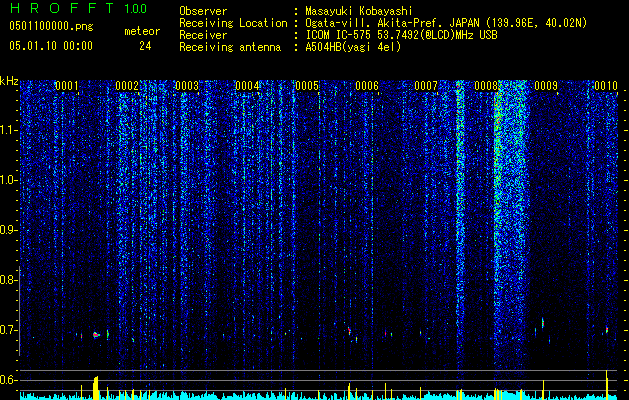Click the date stamp 05.01.10 00:00
This screenshot has height=400, width=629.
coord(51,46)
